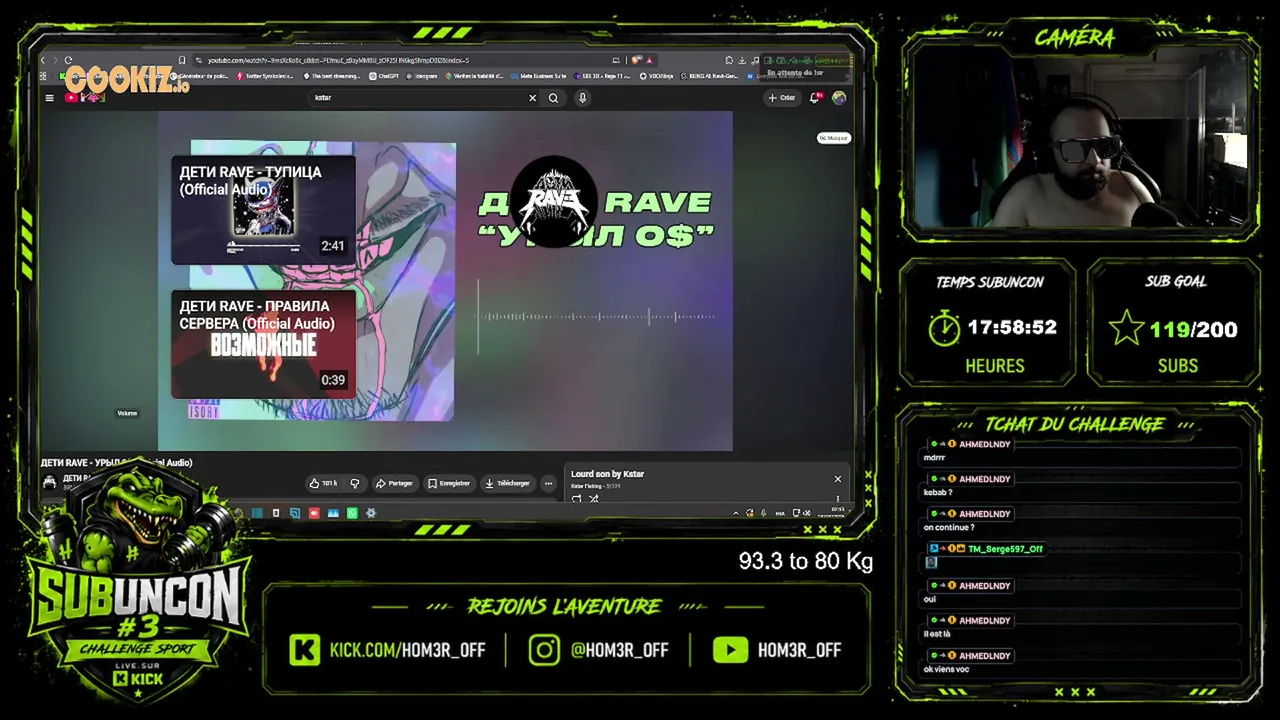Image resolution: width=1280 pixels, height=720 pixels.
Task: Open the ДЕТИ RAVE - ТУПИЦА end-screen video
Action: click(263, 209)
